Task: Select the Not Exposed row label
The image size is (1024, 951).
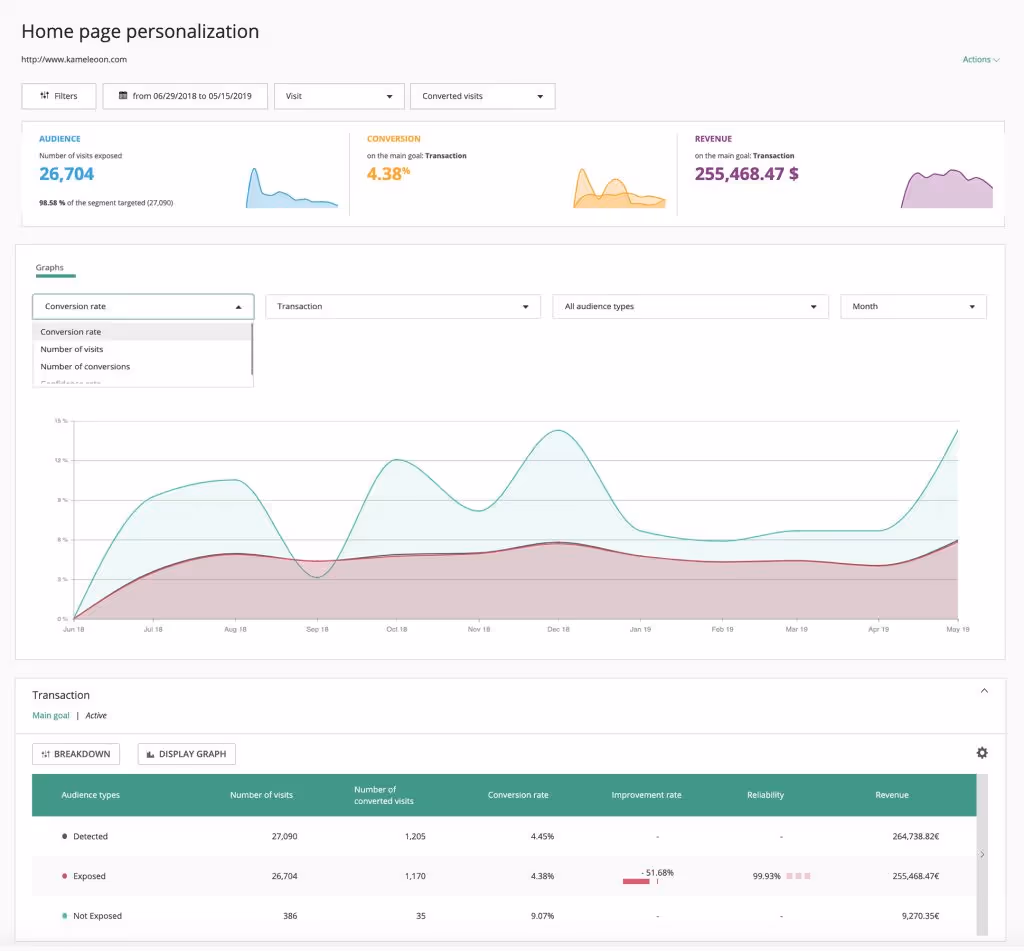Action: pyautogui.click(x=97, y=916)
